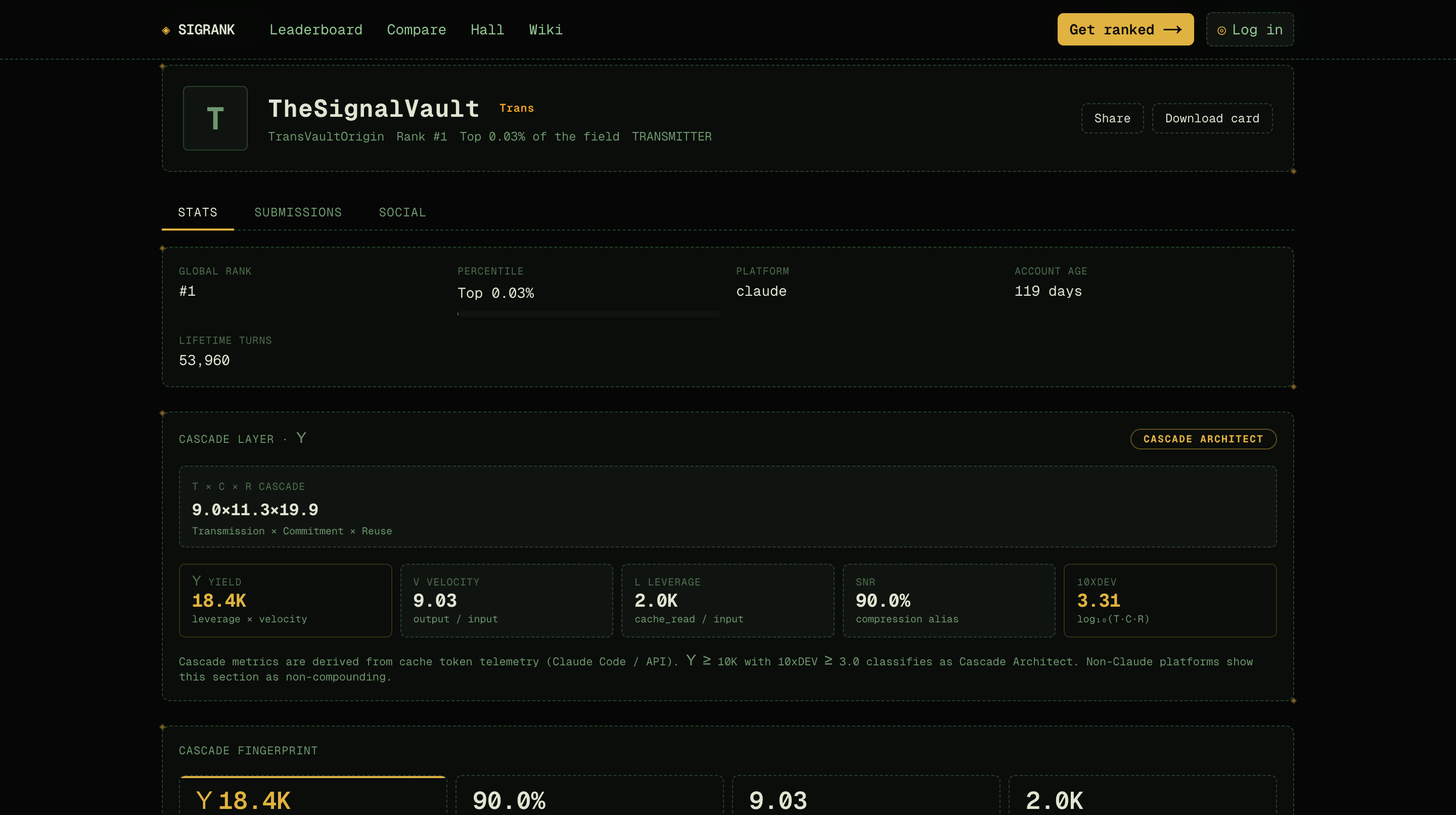The image size is (1456, 815).
Task: Click the YIELD 18.4K card
Action: (x=286, y=600)
